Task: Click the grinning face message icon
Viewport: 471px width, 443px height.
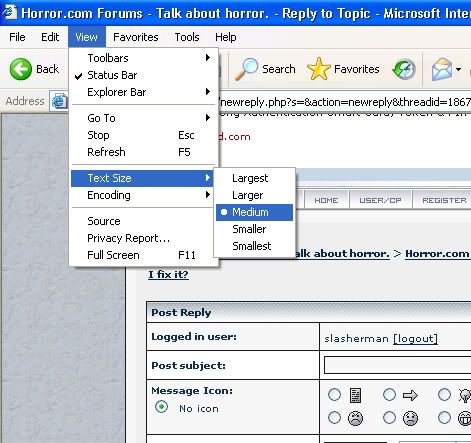Action: pos(464,418)
